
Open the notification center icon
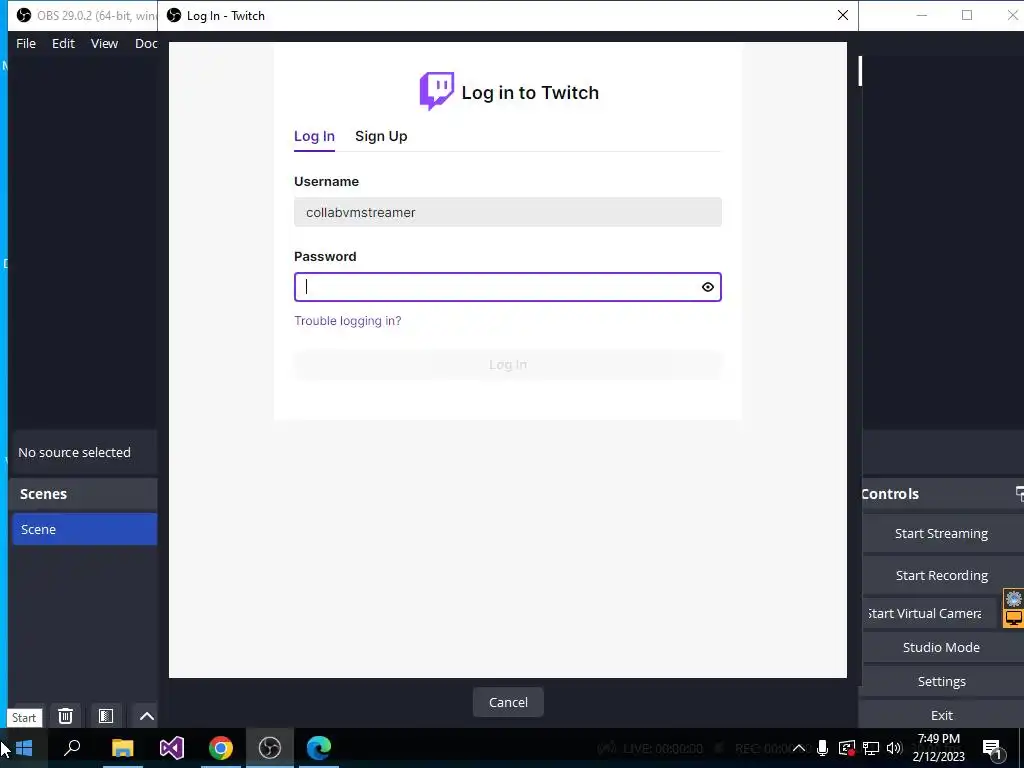(992, 749)
